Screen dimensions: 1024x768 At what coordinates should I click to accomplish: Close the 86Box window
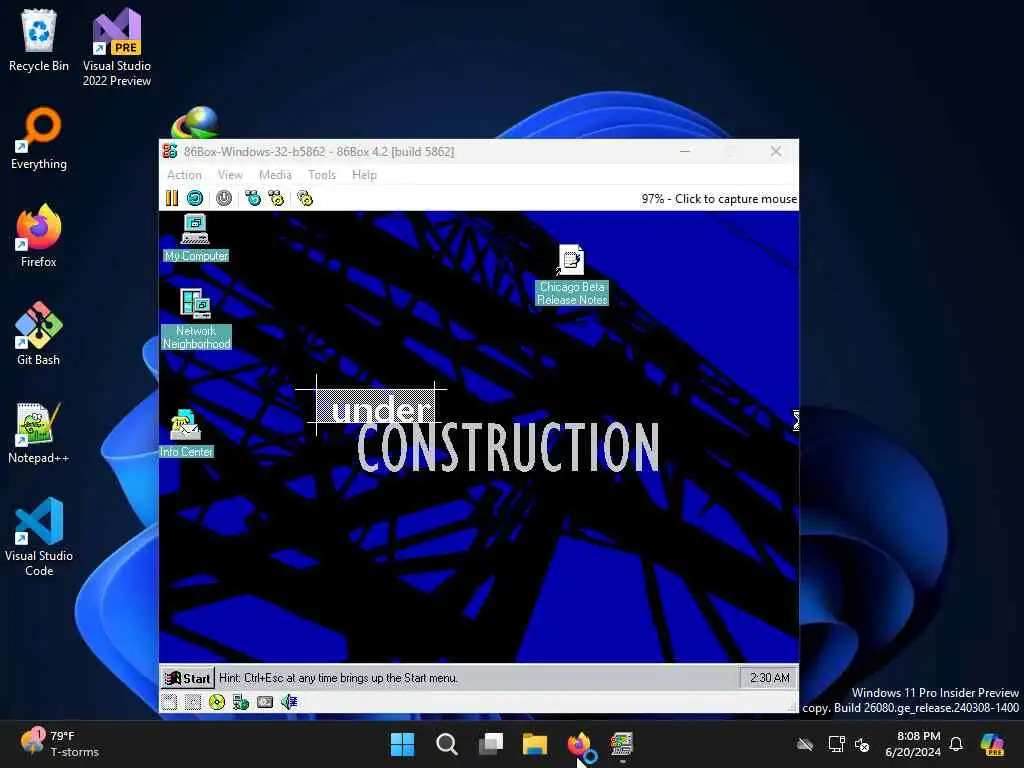[x=776, y=152]
